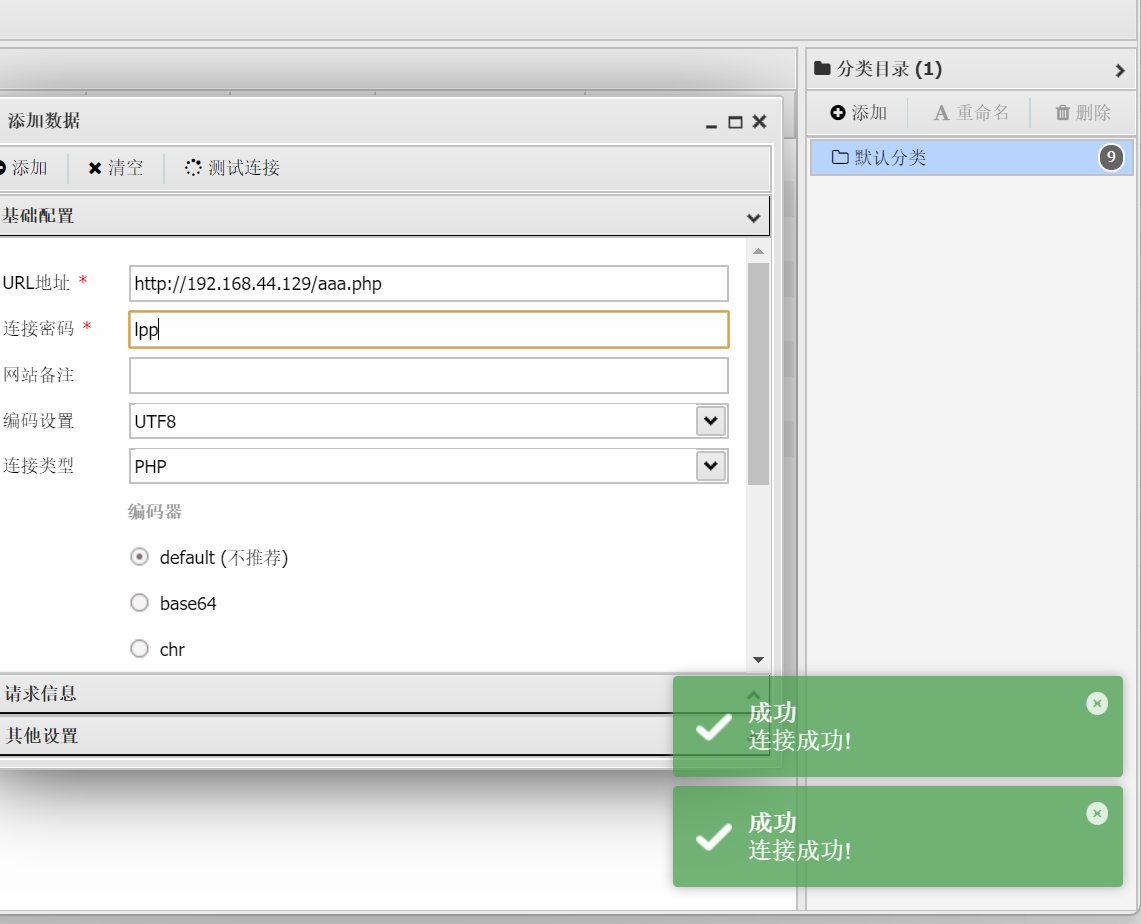Viewport: 1141px width, 924px height.
Task: Open the 连接类型 PHP dropdown
Action: pos(710,466)
